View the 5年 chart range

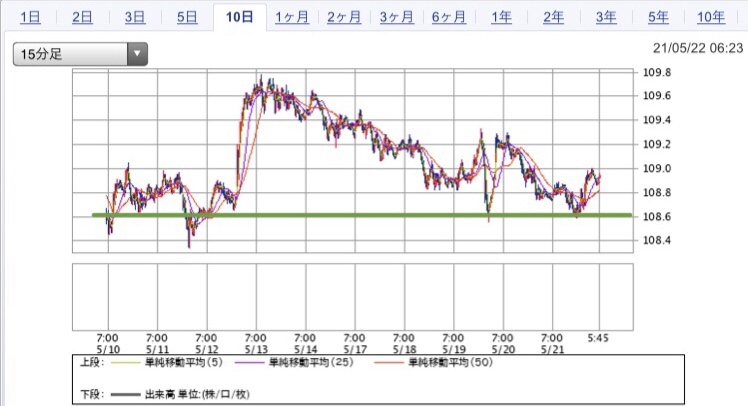pyautogui.click(x=658, y=17)
